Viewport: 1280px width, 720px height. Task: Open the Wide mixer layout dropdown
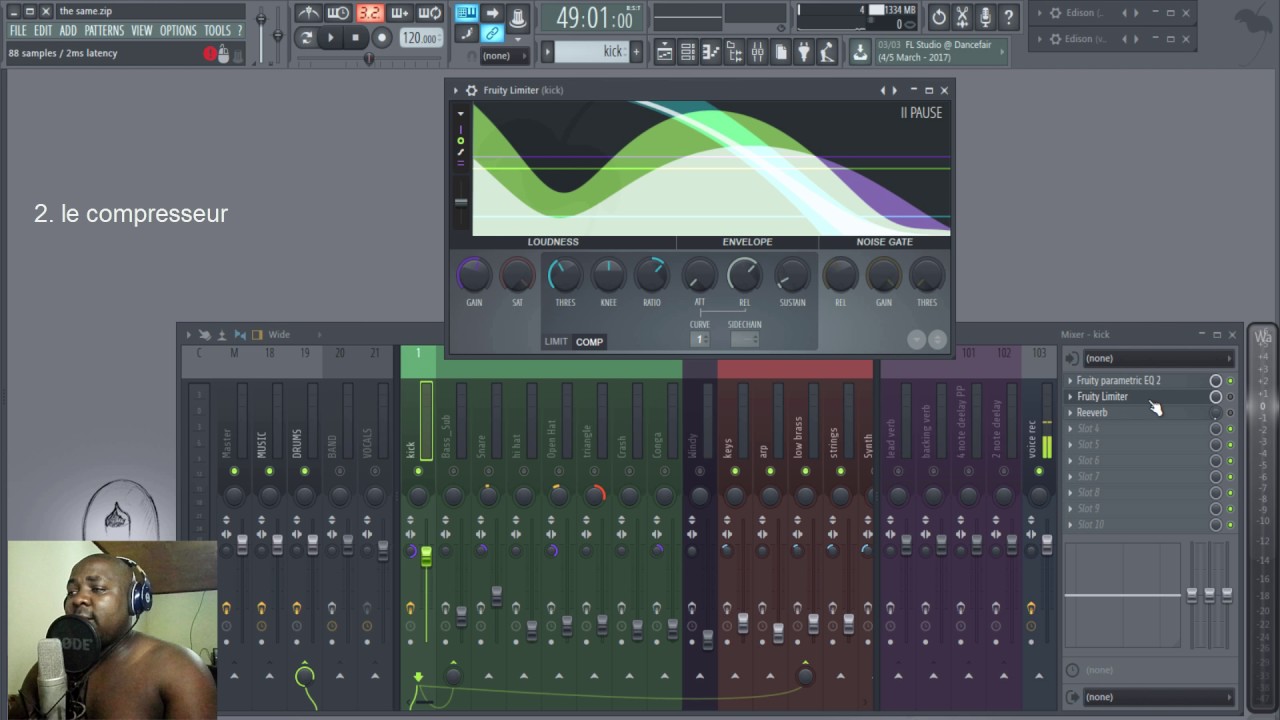[x=295, y=335]
